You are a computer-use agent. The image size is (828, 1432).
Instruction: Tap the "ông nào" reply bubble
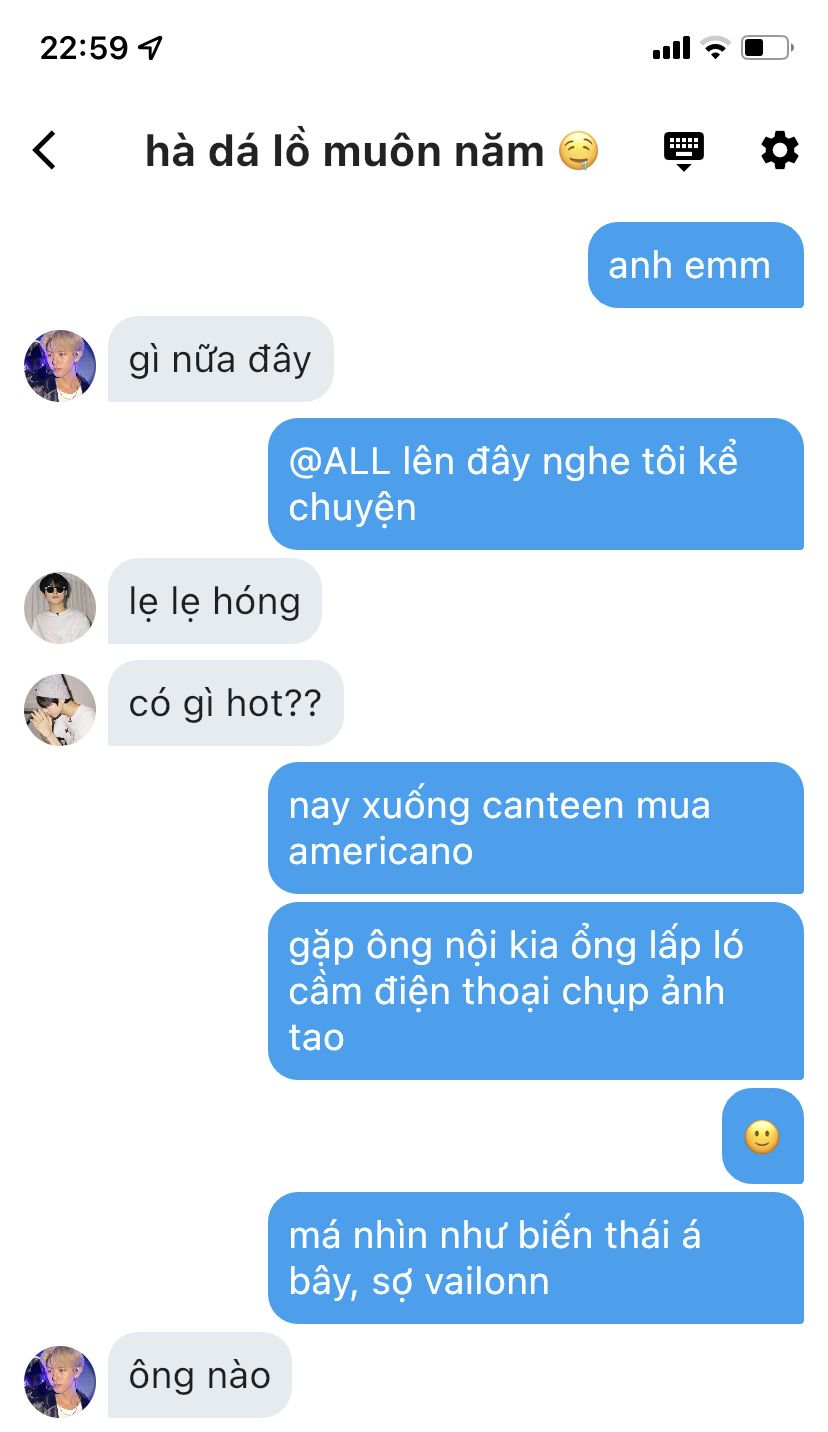200,1375
